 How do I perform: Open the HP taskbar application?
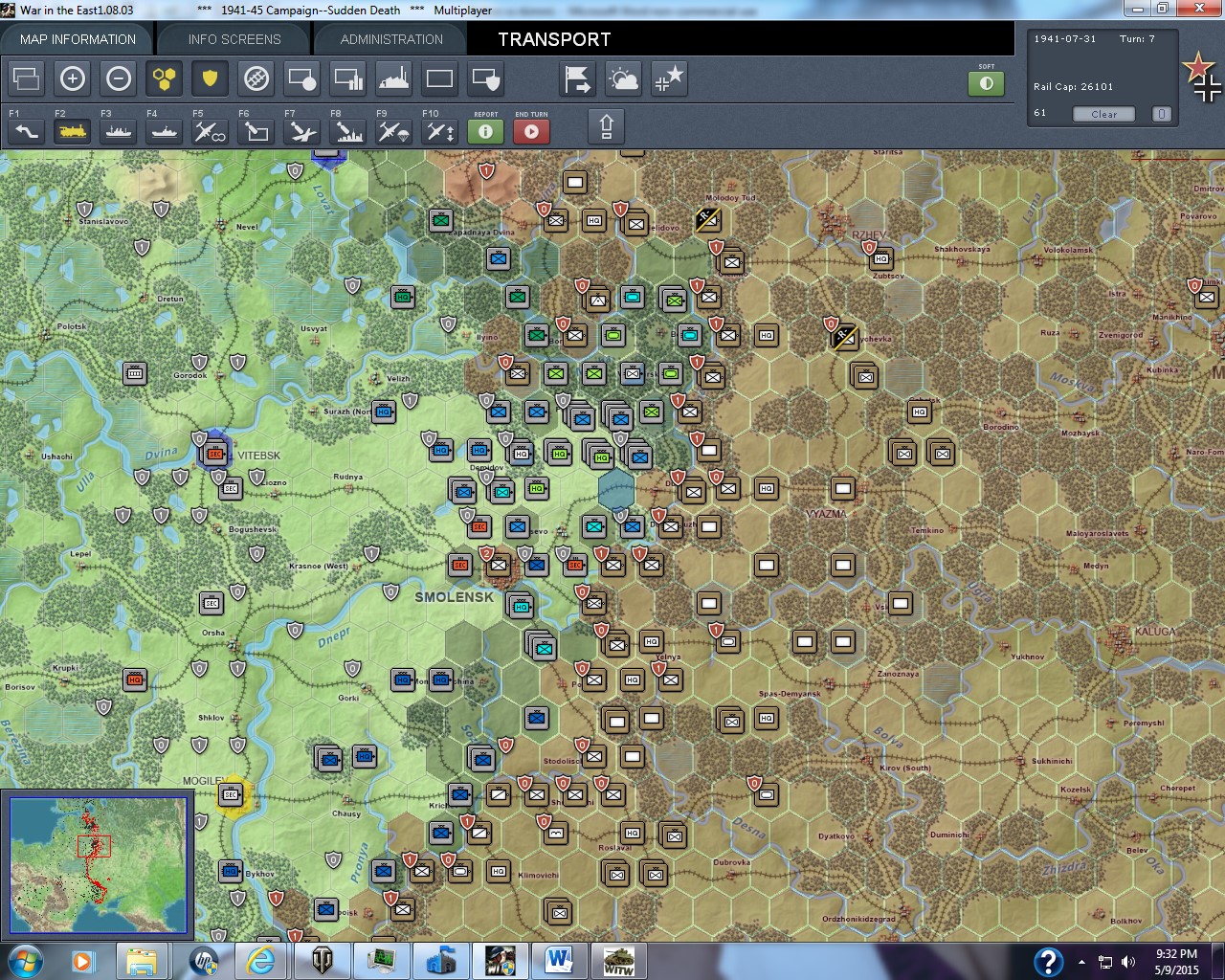[201, 961]
